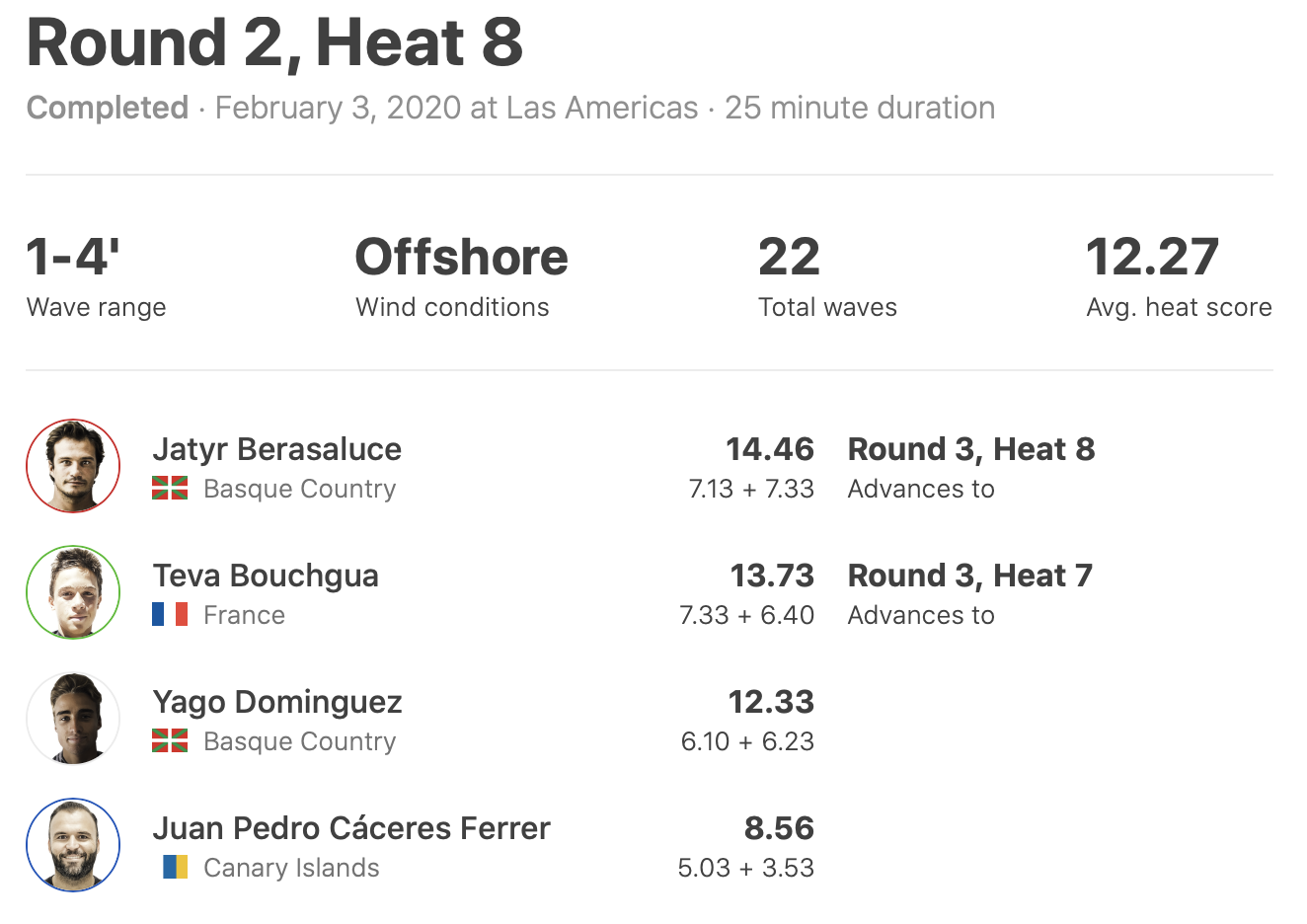Image resolution: width=1307 pixels, height=924 pixels.
Task: Click the France flag icon
Action: tap(170, 615)
